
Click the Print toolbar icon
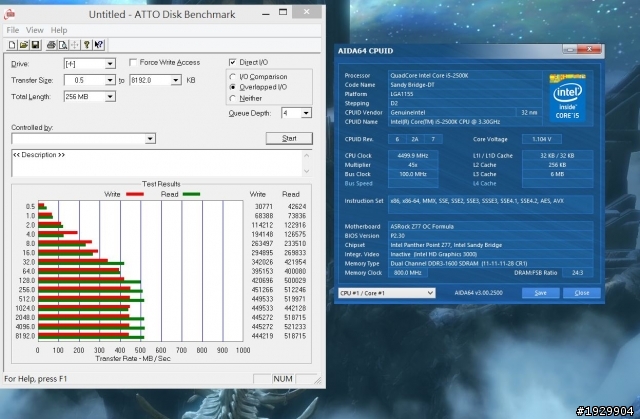(51, 45)
